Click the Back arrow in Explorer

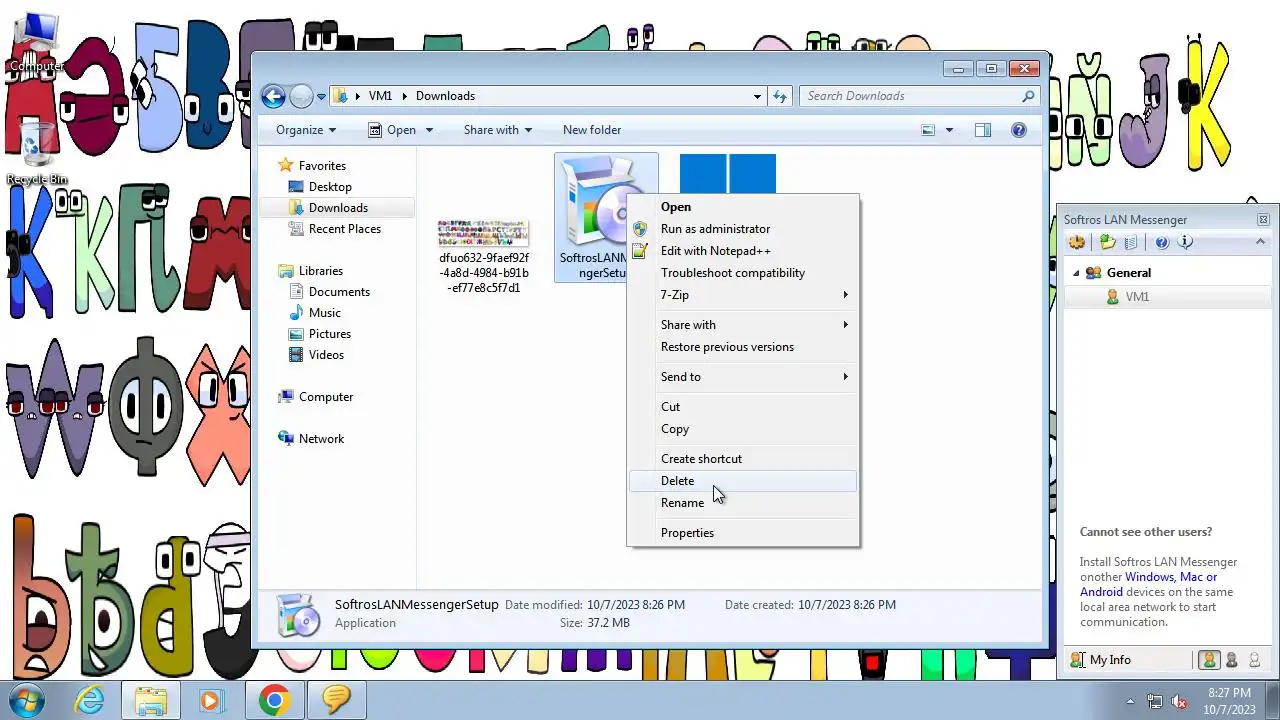pyautogui.click(x=273, y=96)
